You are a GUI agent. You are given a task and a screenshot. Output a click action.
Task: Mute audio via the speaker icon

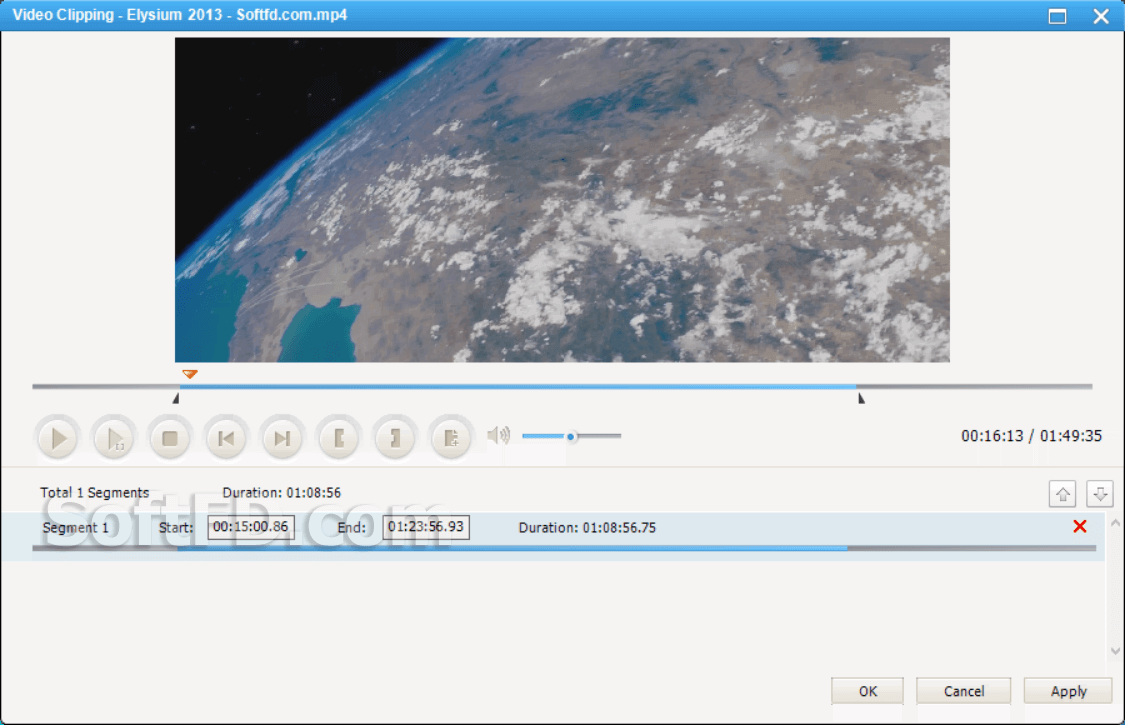pyautogui.click(x=499, y=435)
